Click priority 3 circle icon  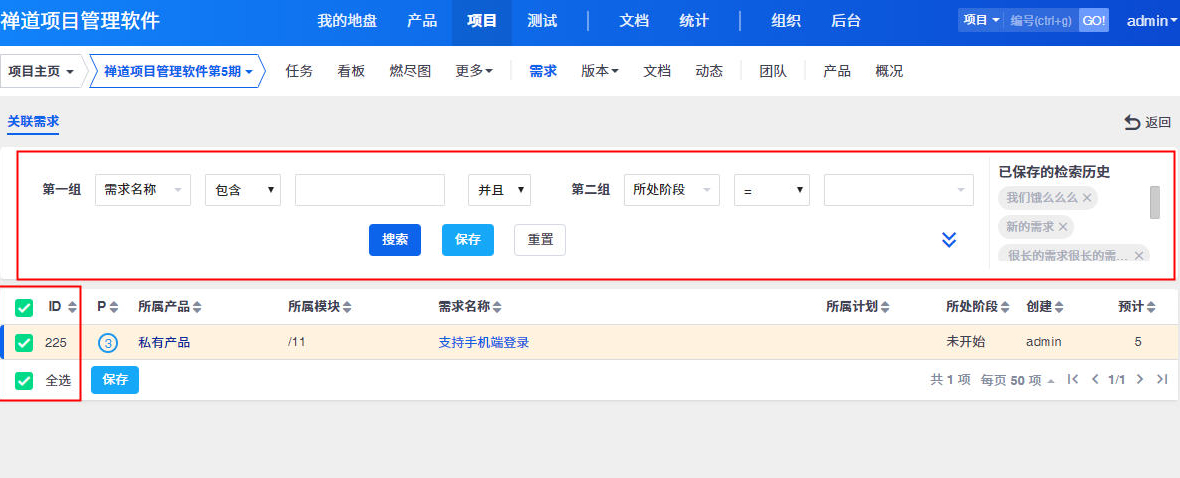(108, 342)
